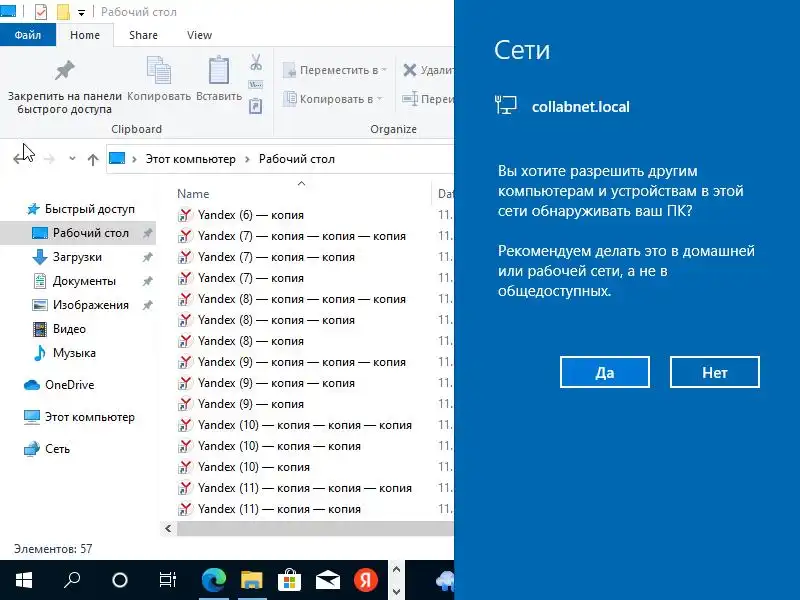Click Рабочий стол in the address bar
The height and width of the screenshot is (600, 800).
pos(296,159)
